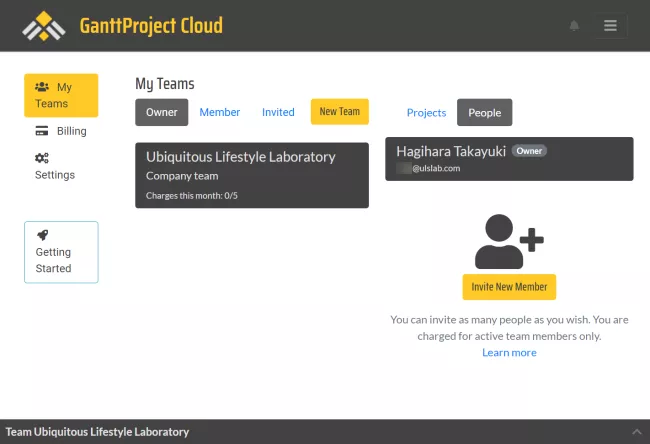Open the hamburger menu
This screenshot has height=444, width=650.
610,26
